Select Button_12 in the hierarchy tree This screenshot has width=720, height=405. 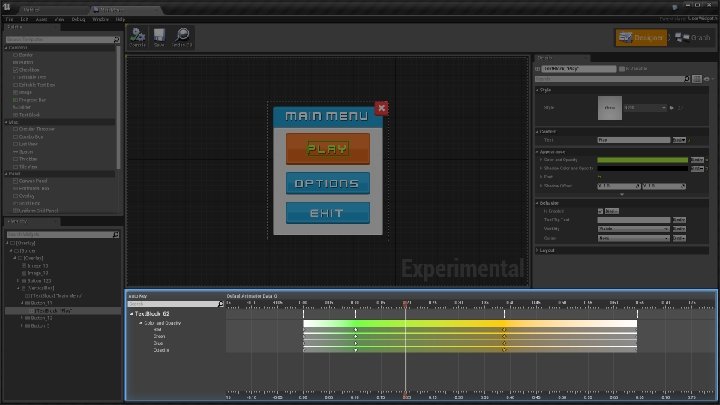click(41, 318)
